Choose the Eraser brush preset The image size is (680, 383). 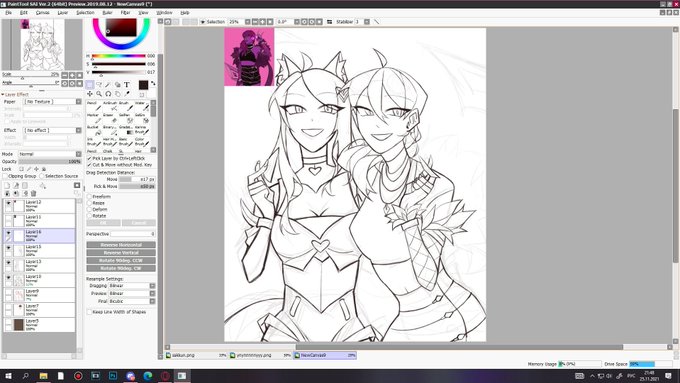point(109,118)
